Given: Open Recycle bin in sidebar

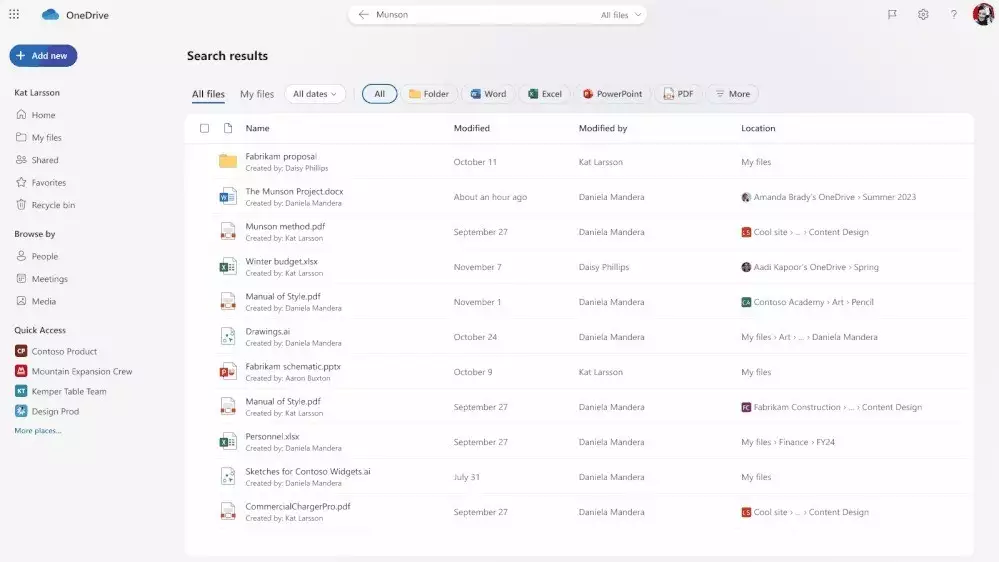Looking at the screenshot, I should [x=45, y=205].
